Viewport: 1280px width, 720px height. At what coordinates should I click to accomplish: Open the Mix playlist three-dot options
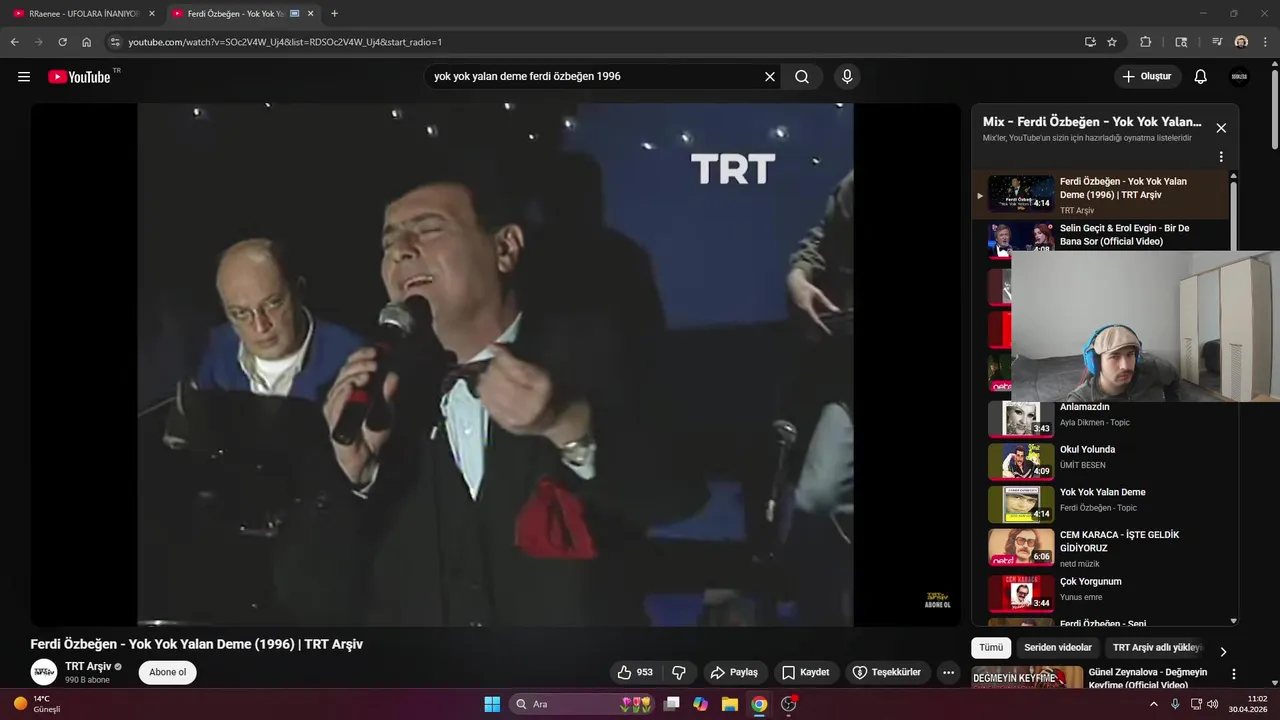pos(1221,157)
